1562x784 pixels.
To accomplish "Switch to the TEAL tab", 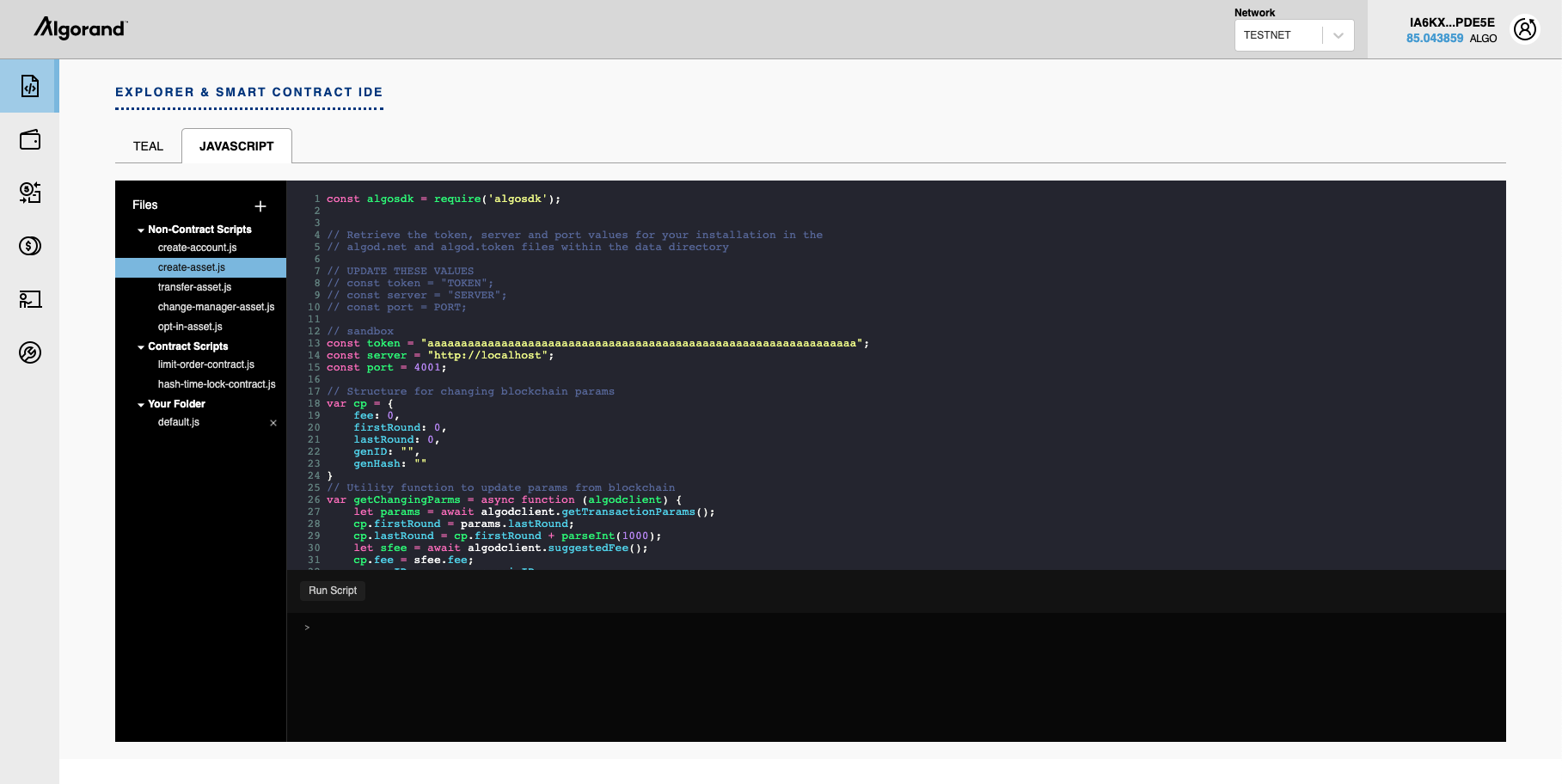I will (147, 145).
